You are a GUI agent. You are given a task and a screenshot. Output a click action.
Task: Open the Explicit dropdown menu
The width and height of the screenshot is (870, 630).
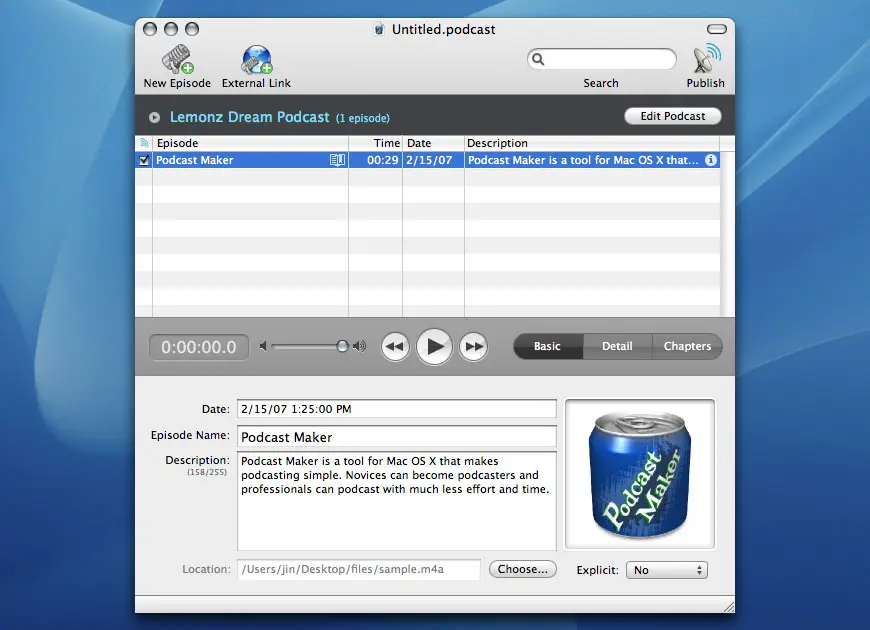(x=666, y=570)
